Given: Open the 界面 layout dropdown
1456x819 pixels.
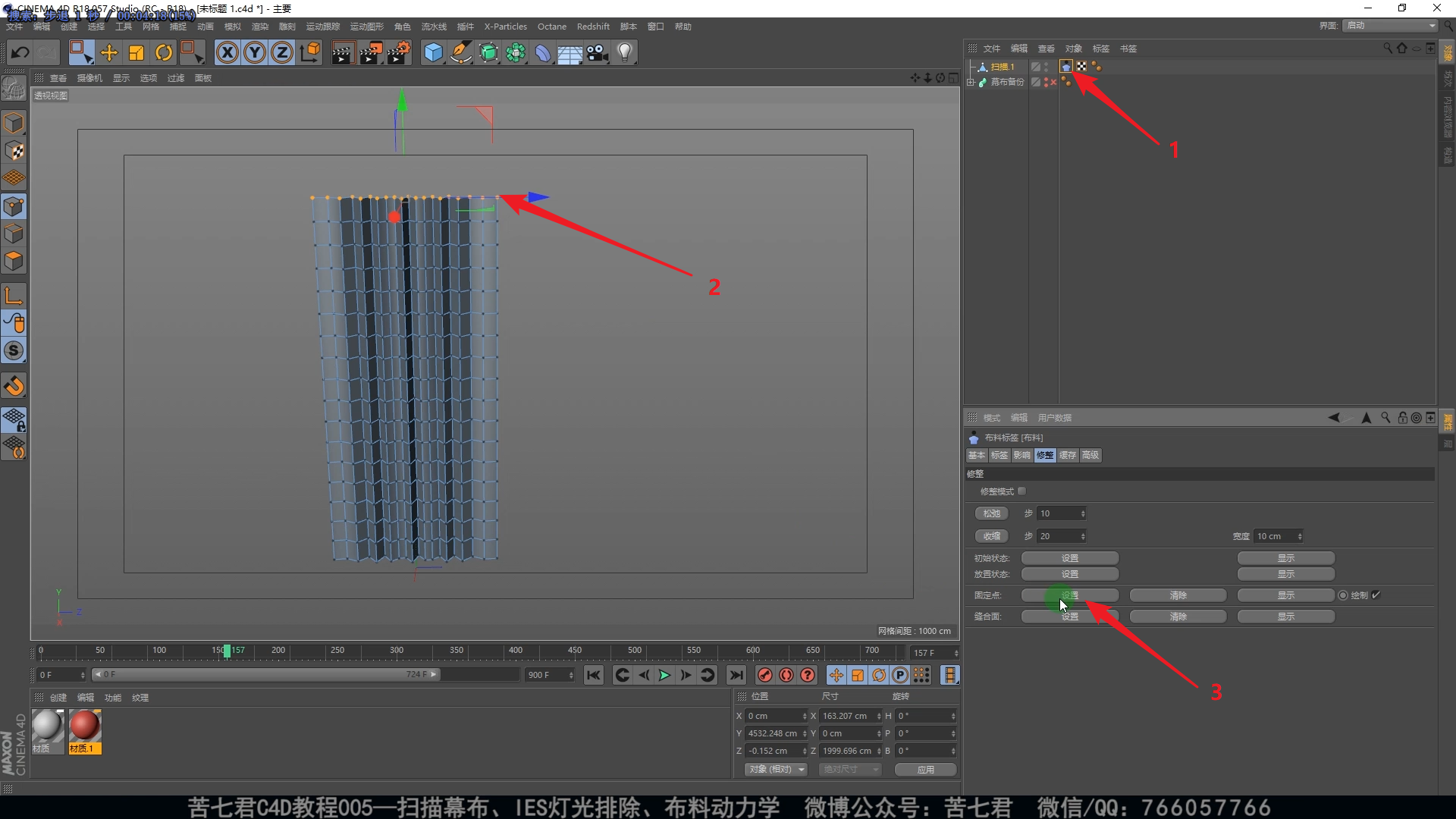Looking at the screenshot, I should coord(1391,26).
